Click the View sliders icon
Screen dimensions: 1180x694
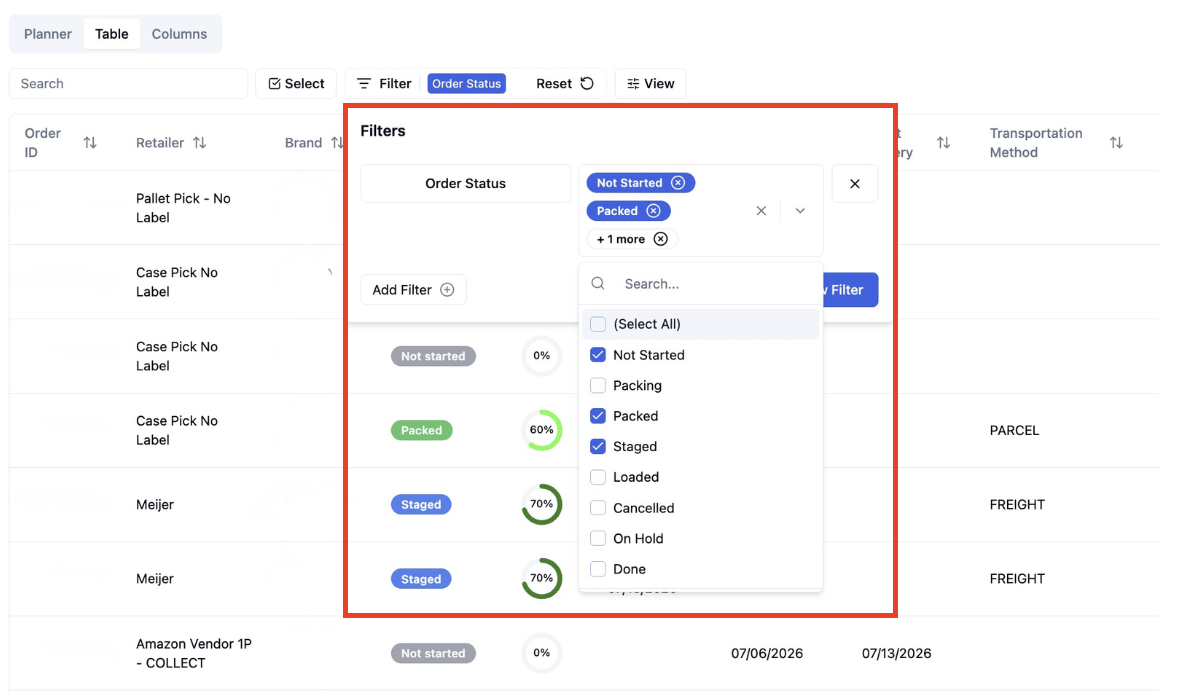(633, 84)
